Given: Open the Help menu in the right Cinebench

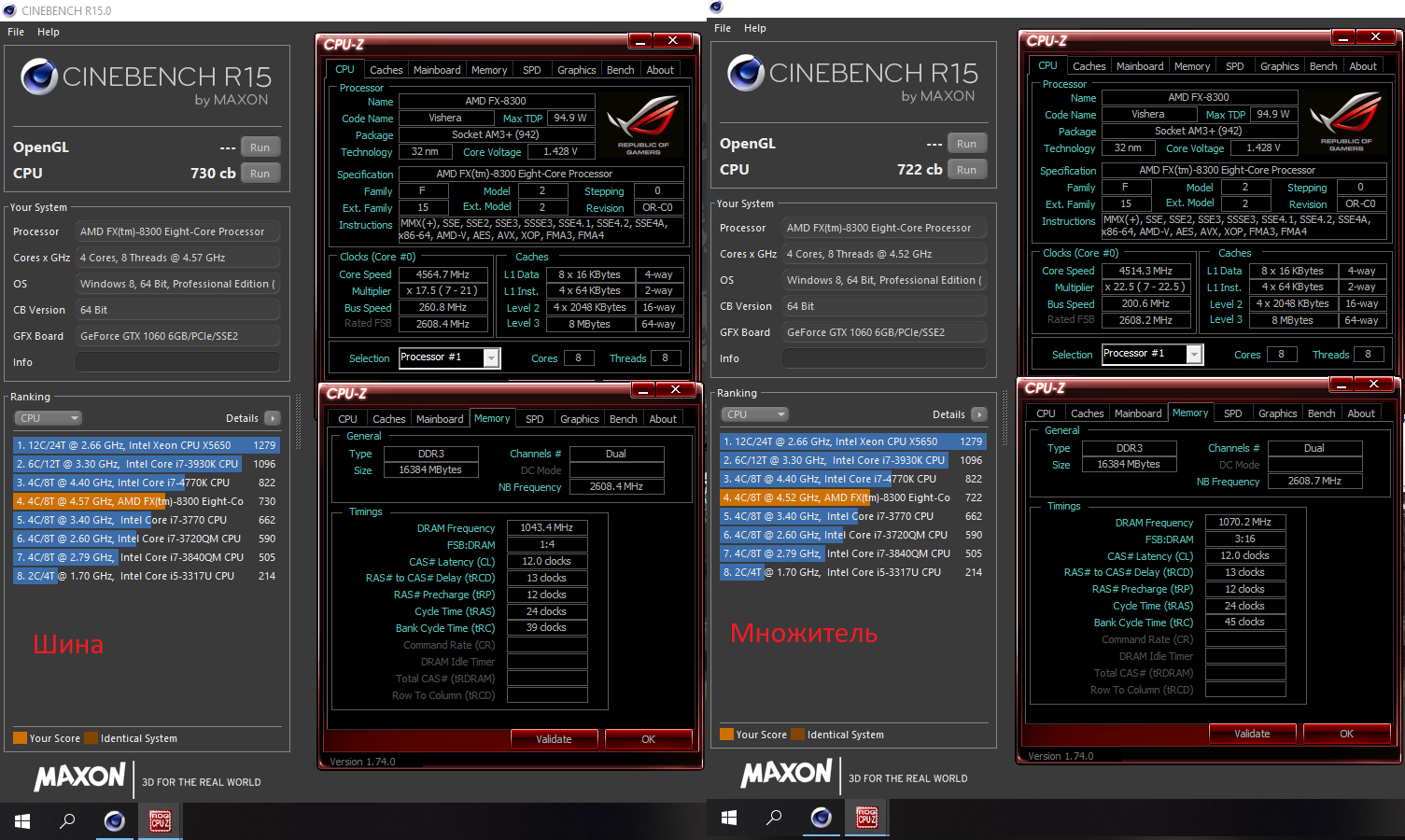Looking at the screenshot, I should 755,28.
